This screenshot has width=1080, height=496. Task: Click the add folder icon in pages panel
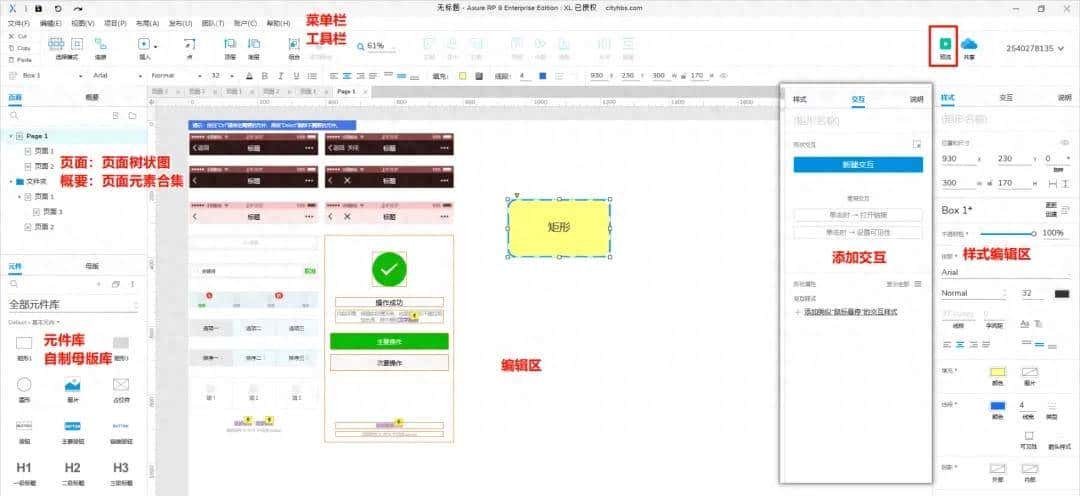[132, 115]
